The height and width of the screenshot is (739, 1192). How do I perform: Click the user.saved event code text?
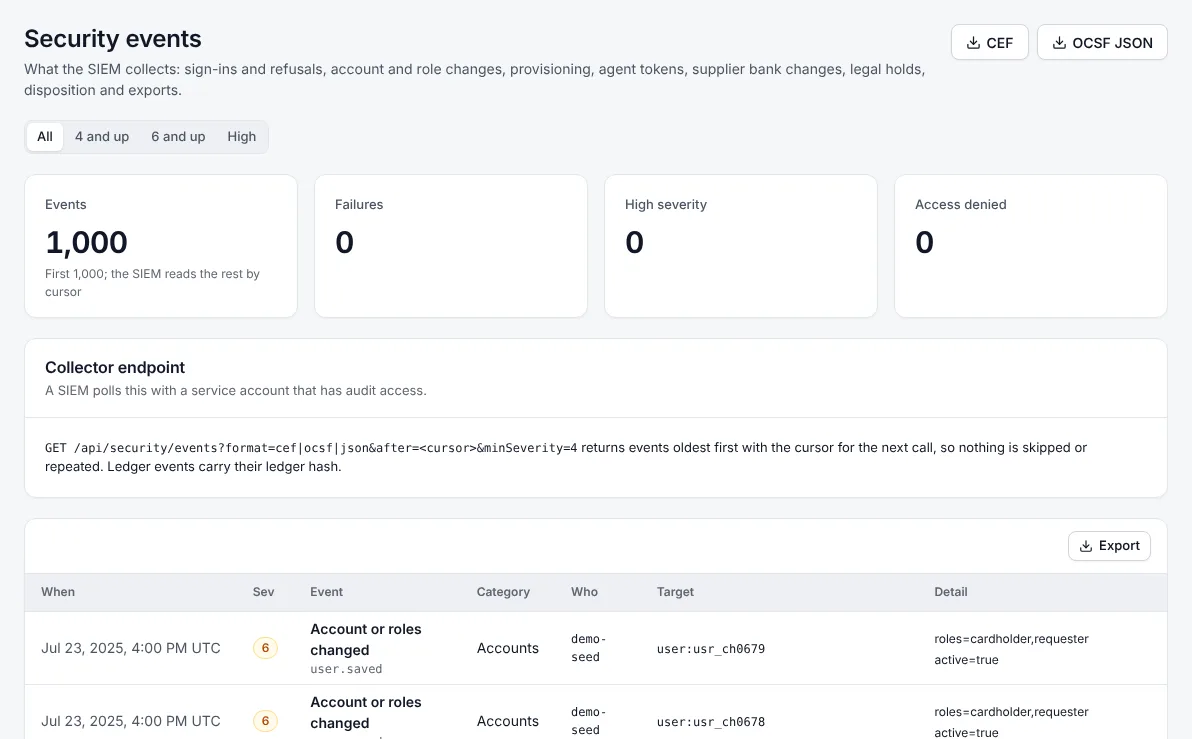coord(346,669)
